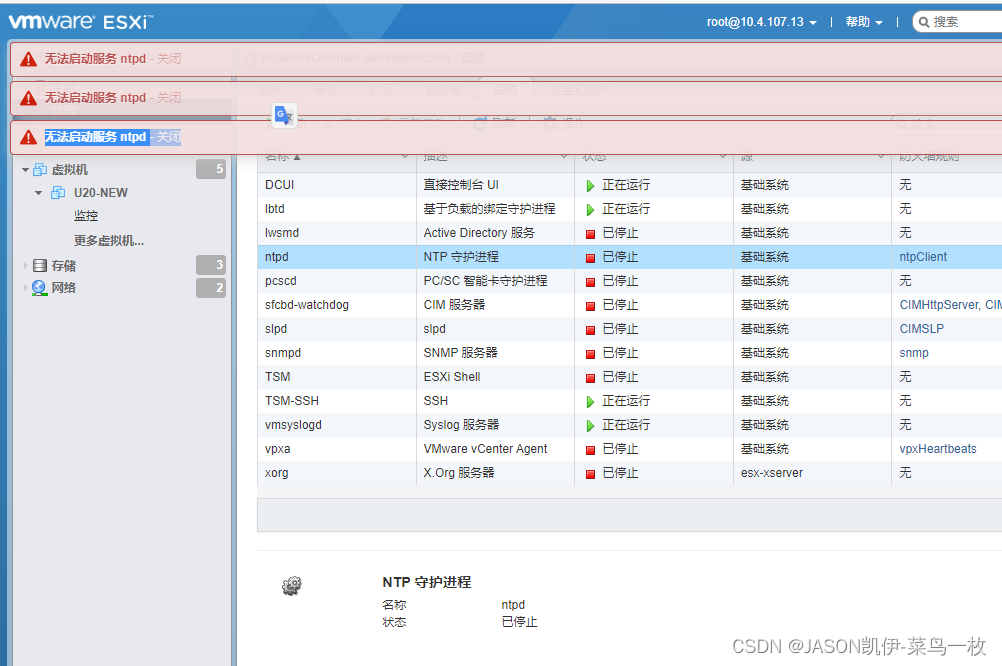Select the xorg service name cell
This screenshot has width=1002, height=666.
point(337,473)
